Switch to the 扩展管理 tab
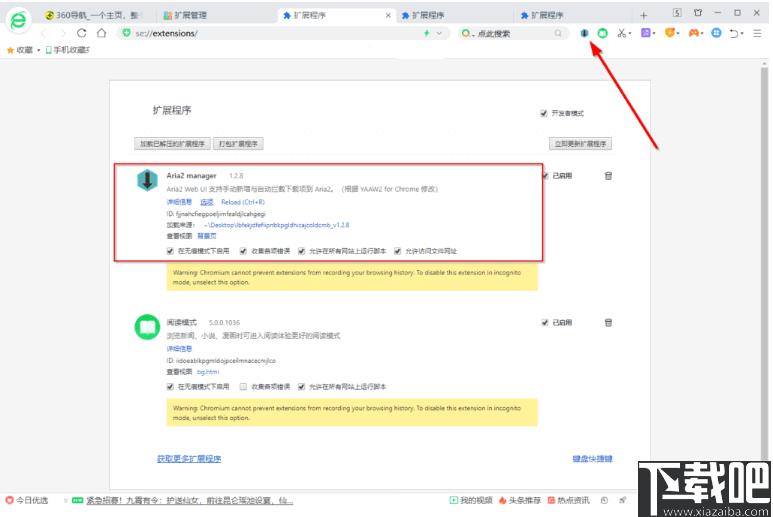The height and width of the screenshot is (517, 773). (x=217, y=15)
